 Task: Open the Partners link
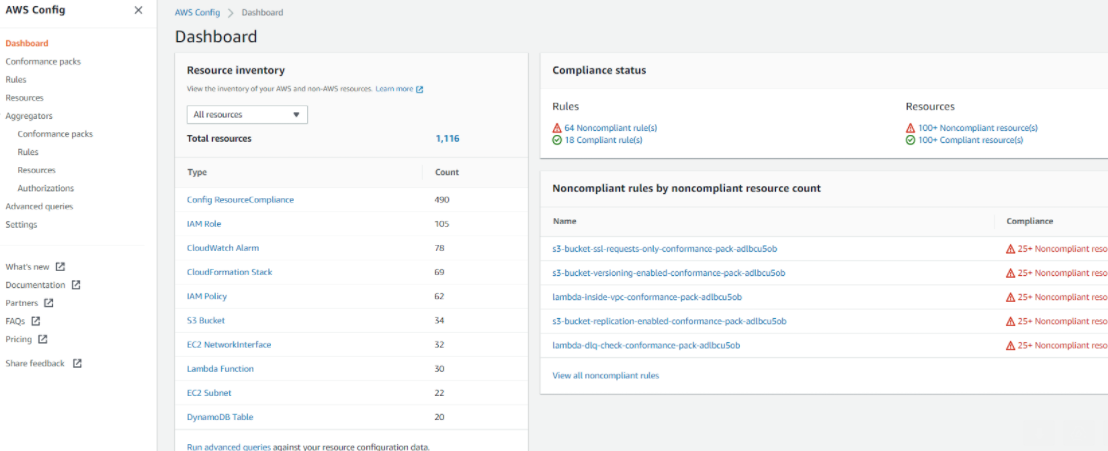click(x=22, y=303)
